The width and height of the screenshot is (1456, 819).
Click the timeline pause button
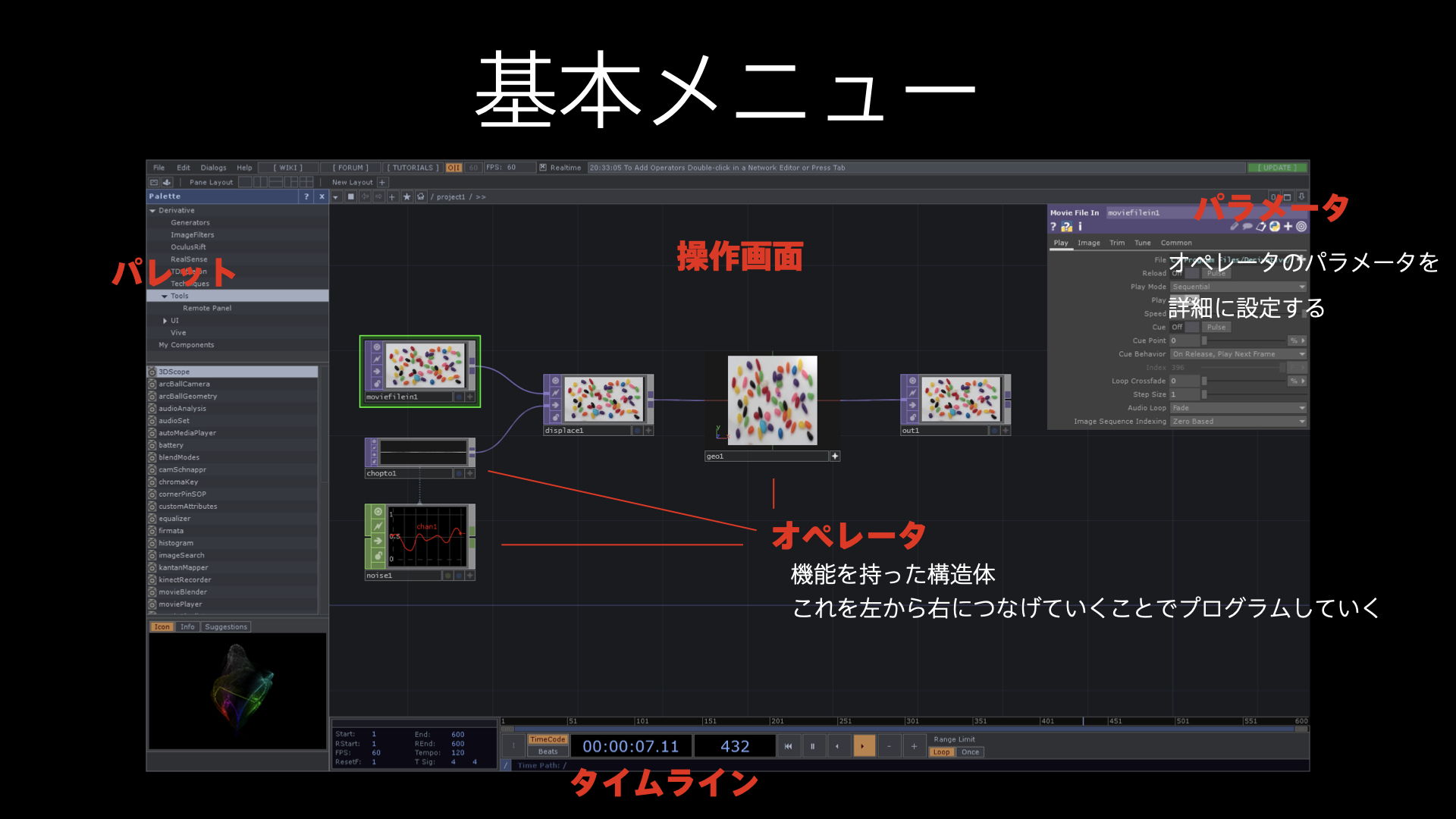click(812, 746)
